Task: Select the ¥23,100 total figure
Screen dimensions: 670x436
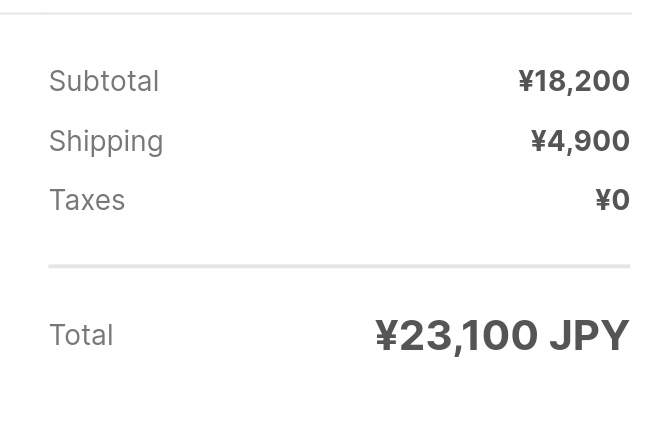Action: (457, 335)
